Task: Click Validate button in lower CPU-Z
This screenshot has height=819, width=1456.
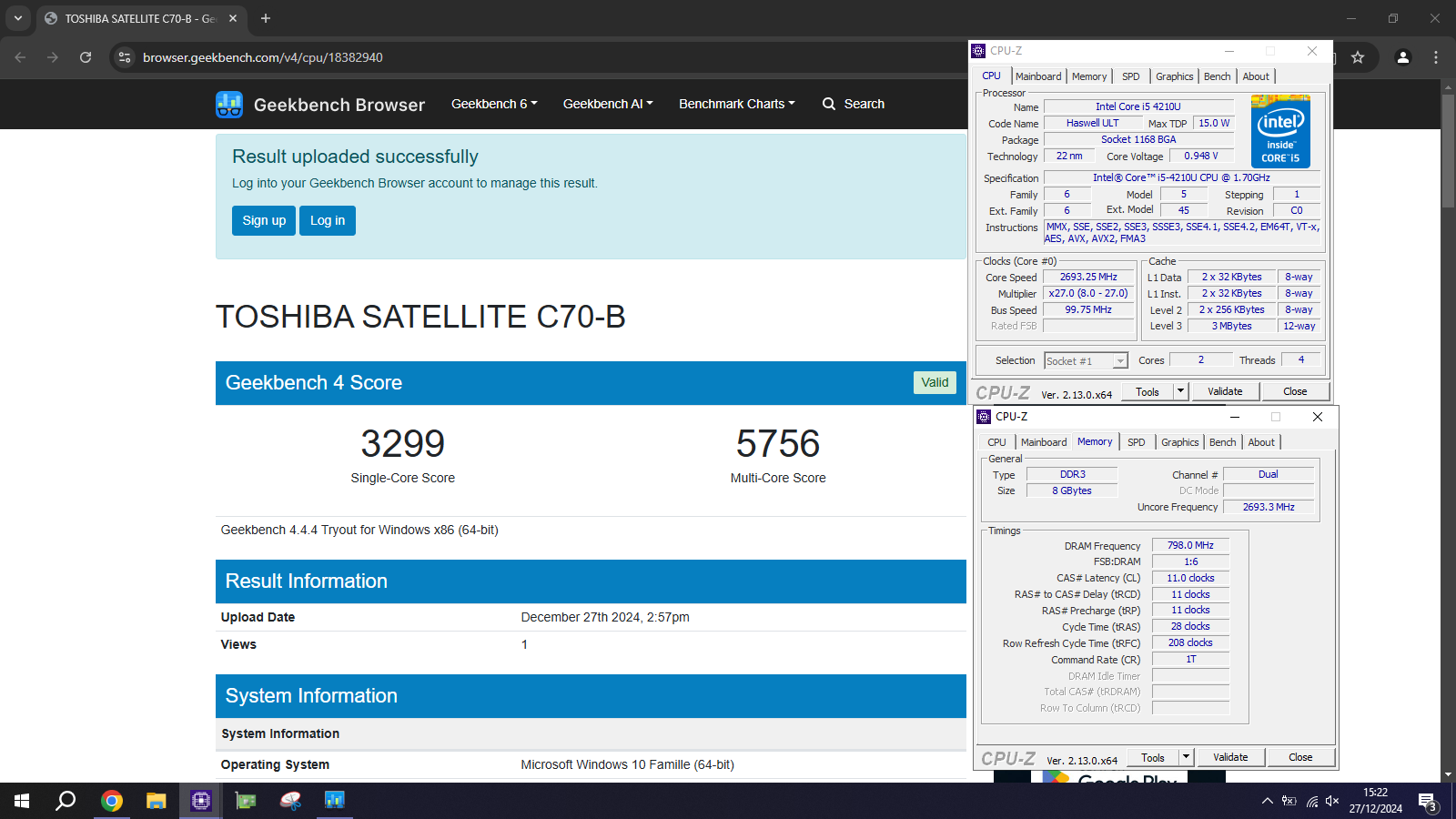Action: 1230,757
